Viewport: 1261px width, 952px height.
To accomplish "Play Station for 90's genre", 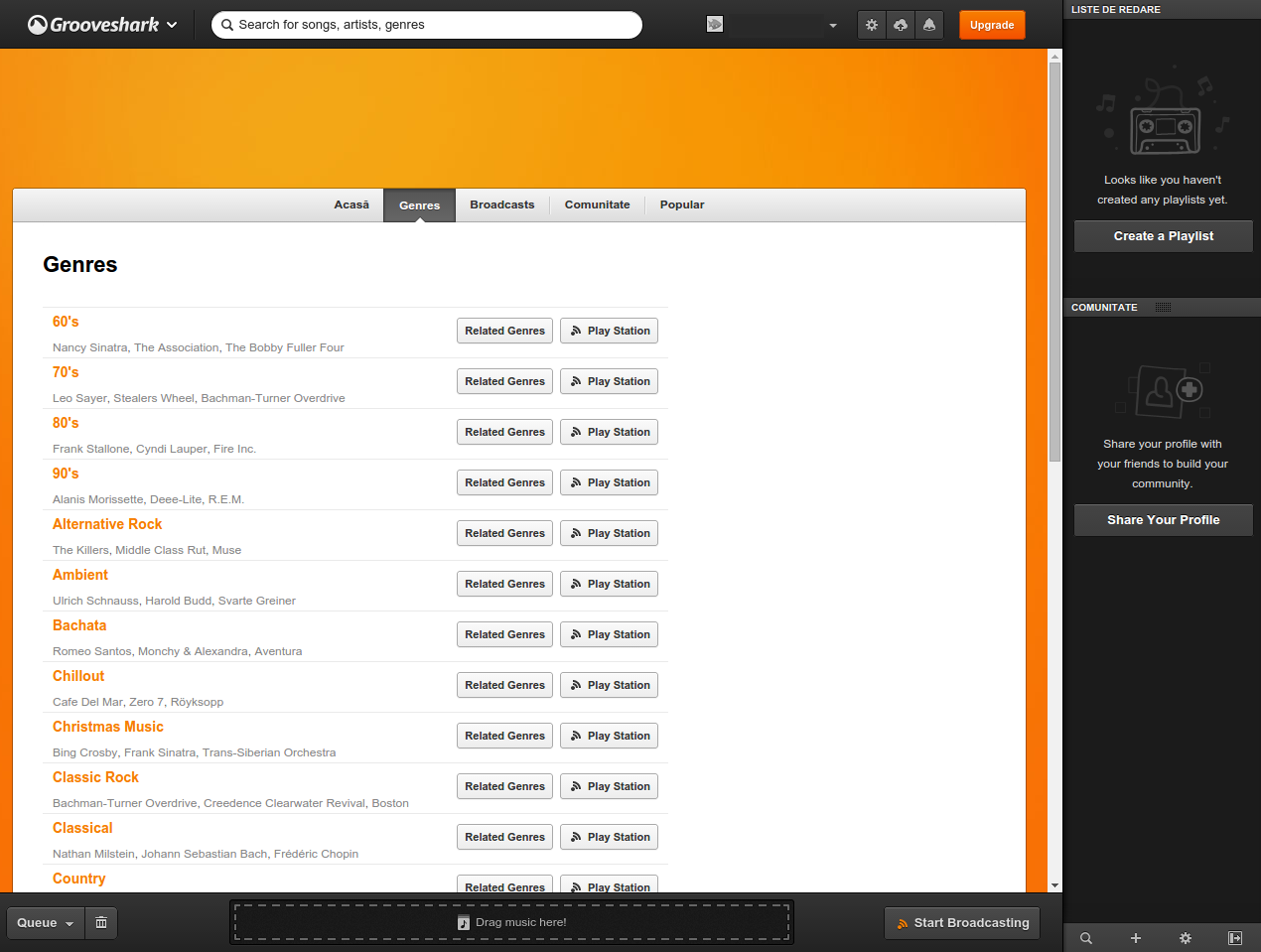I will [610, 482].
